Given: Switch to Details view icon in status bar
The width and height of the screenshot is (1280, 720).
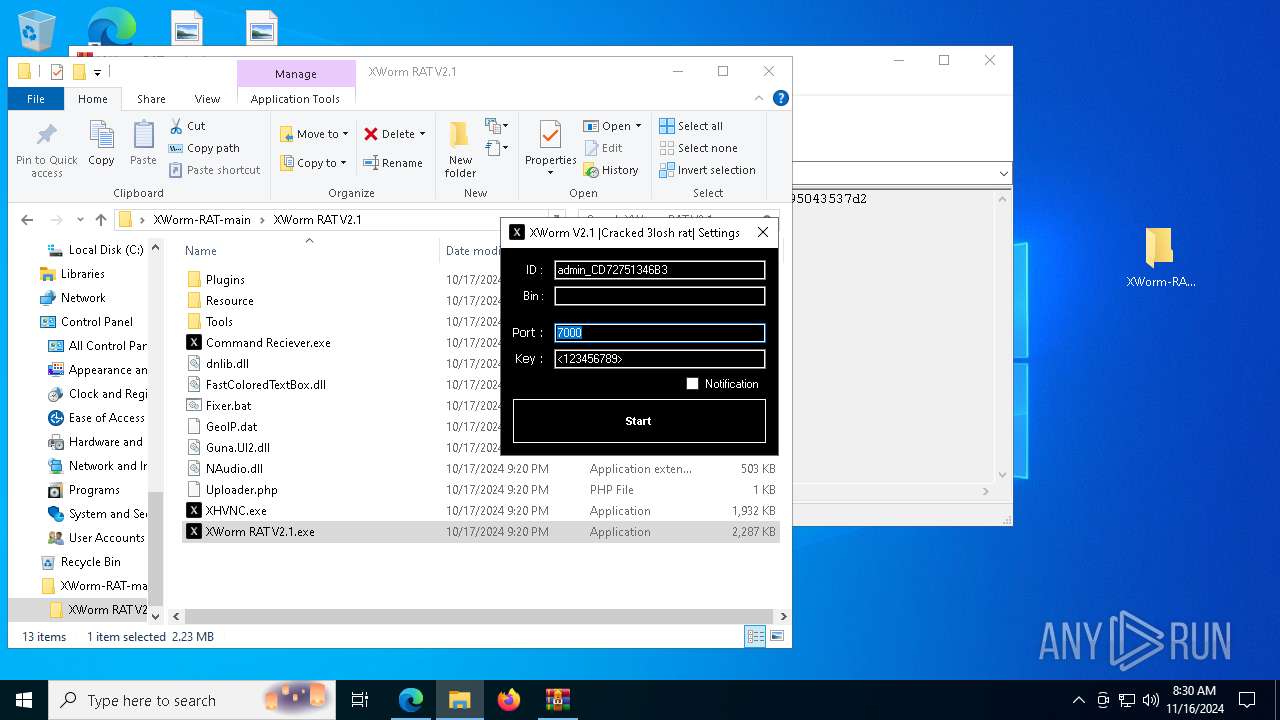Looking at the screenshot, I should (755, 636).
